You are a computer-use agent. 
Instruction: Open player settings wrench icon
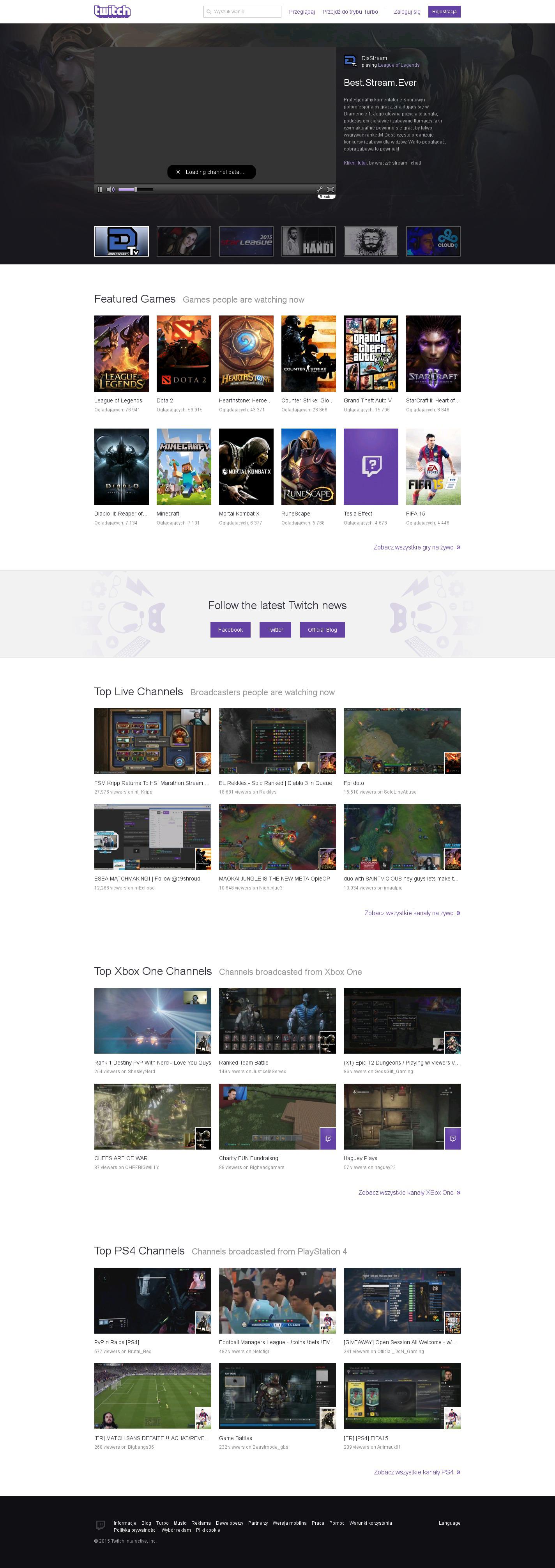319,189
